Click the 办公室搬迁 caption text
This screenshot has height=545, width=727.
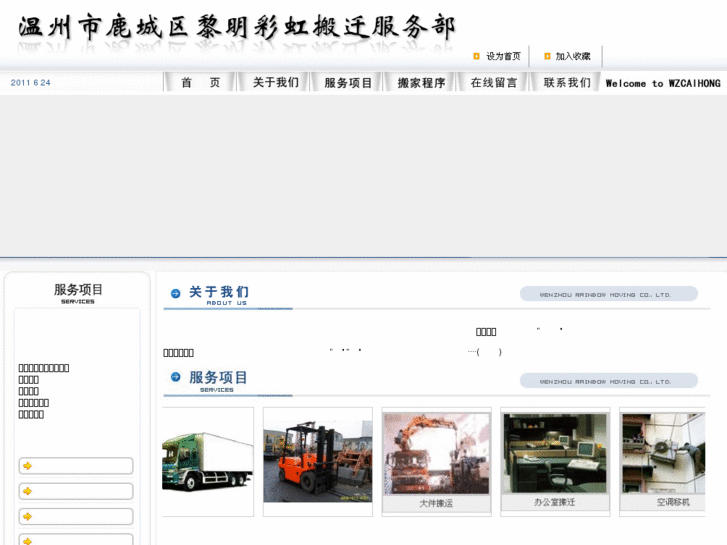click(x=555, y=502)
